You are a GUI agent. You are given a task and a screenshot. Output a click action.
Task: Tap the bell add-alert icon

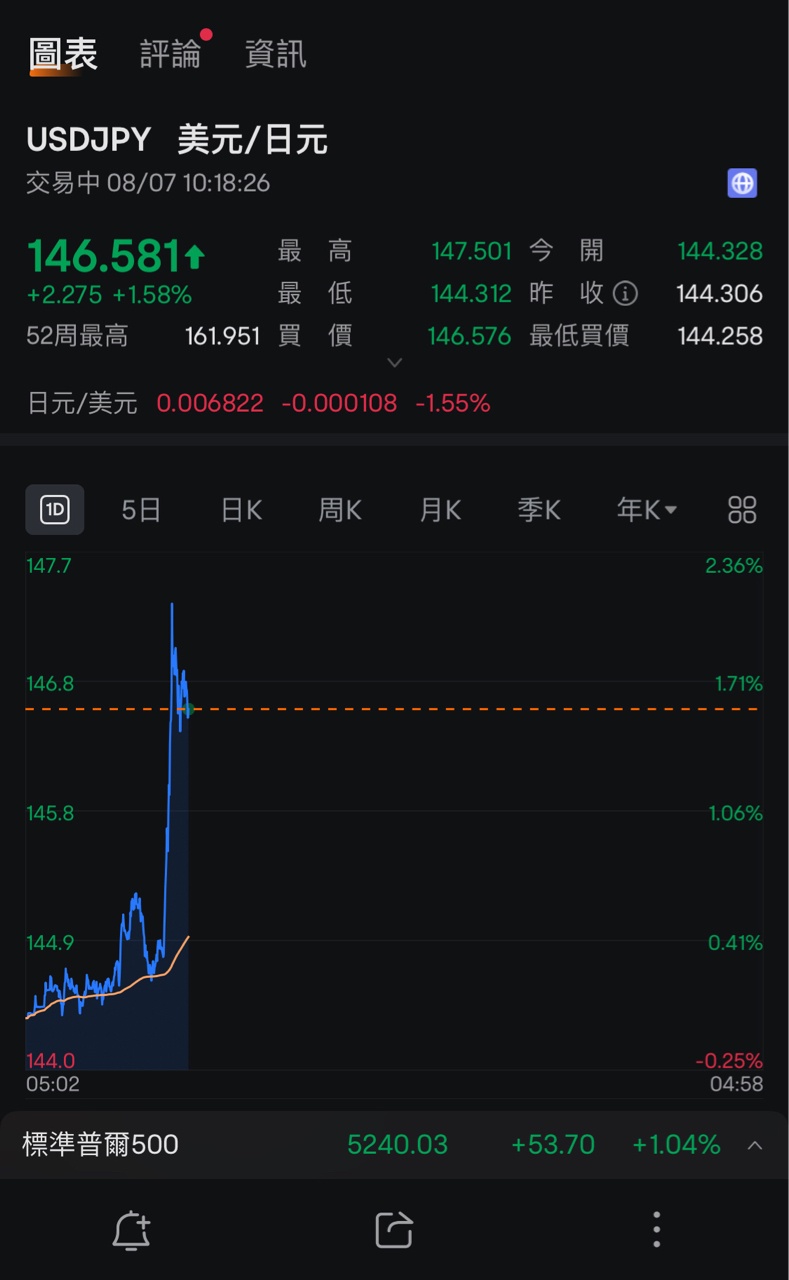(x=131, y=1230)
